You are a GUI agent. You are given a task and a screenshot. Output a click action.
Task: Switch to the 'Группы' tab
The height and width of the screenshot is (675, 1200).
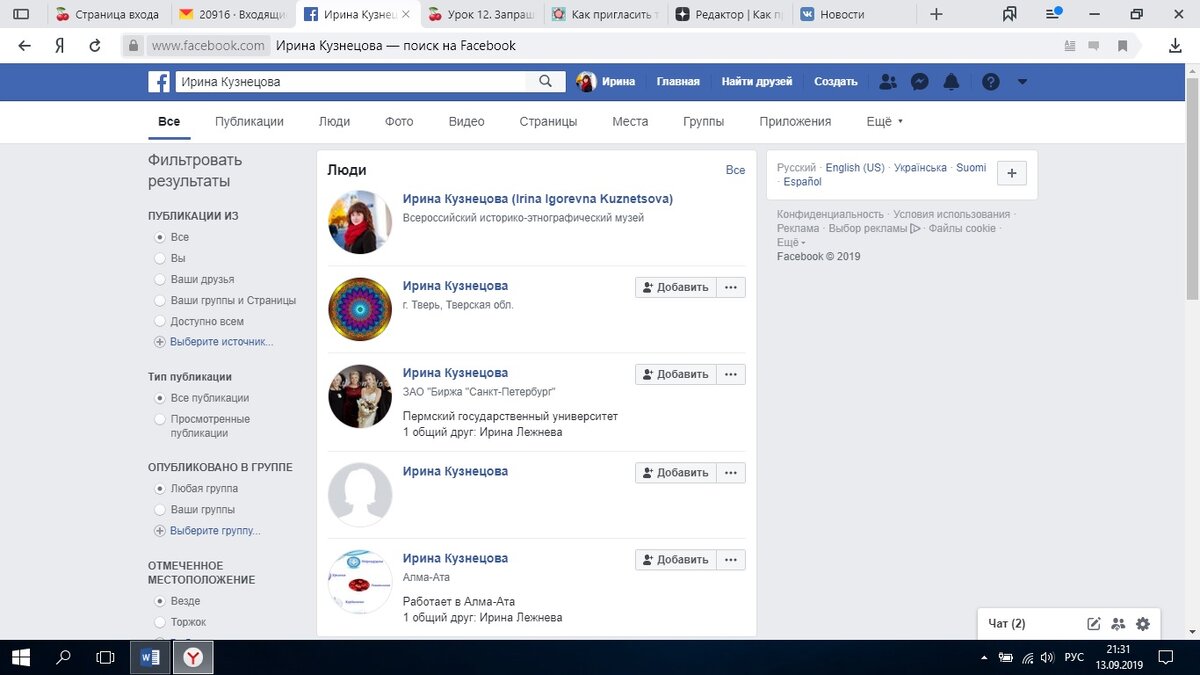pos(704,121)
